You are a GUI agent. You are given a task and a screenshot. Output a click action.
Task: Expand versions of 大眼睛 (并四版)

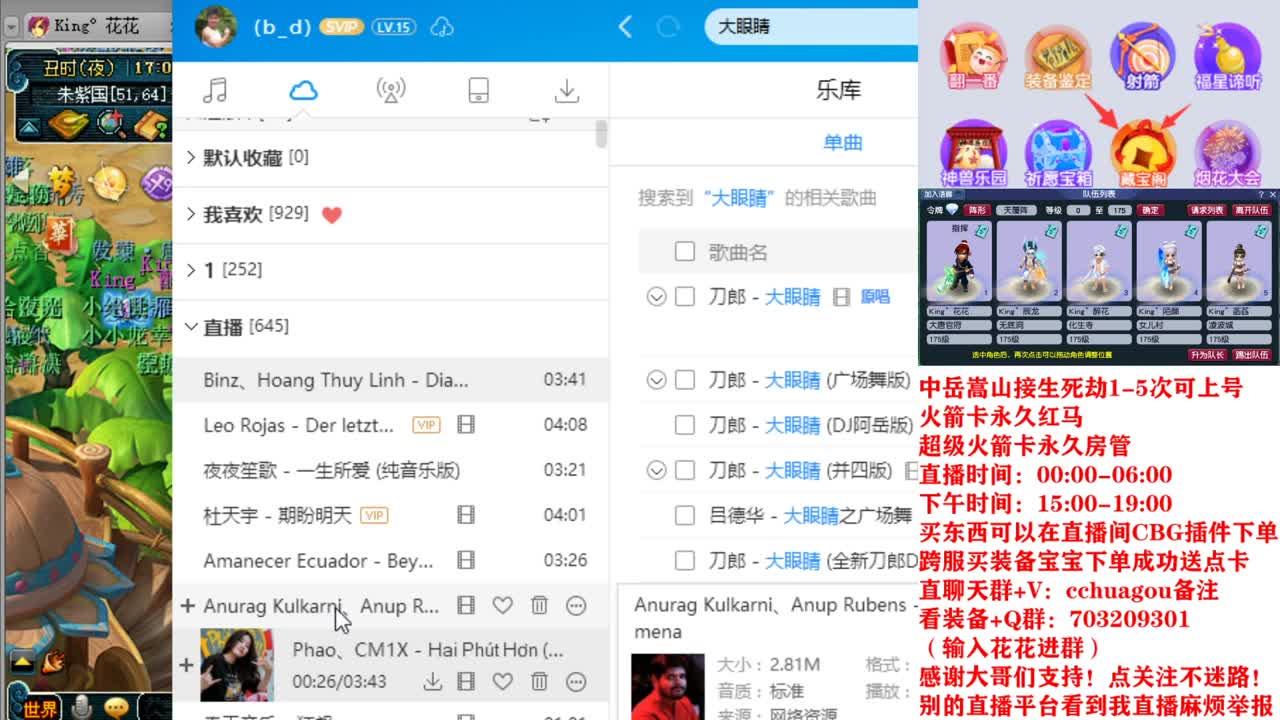tap(656, 470)
